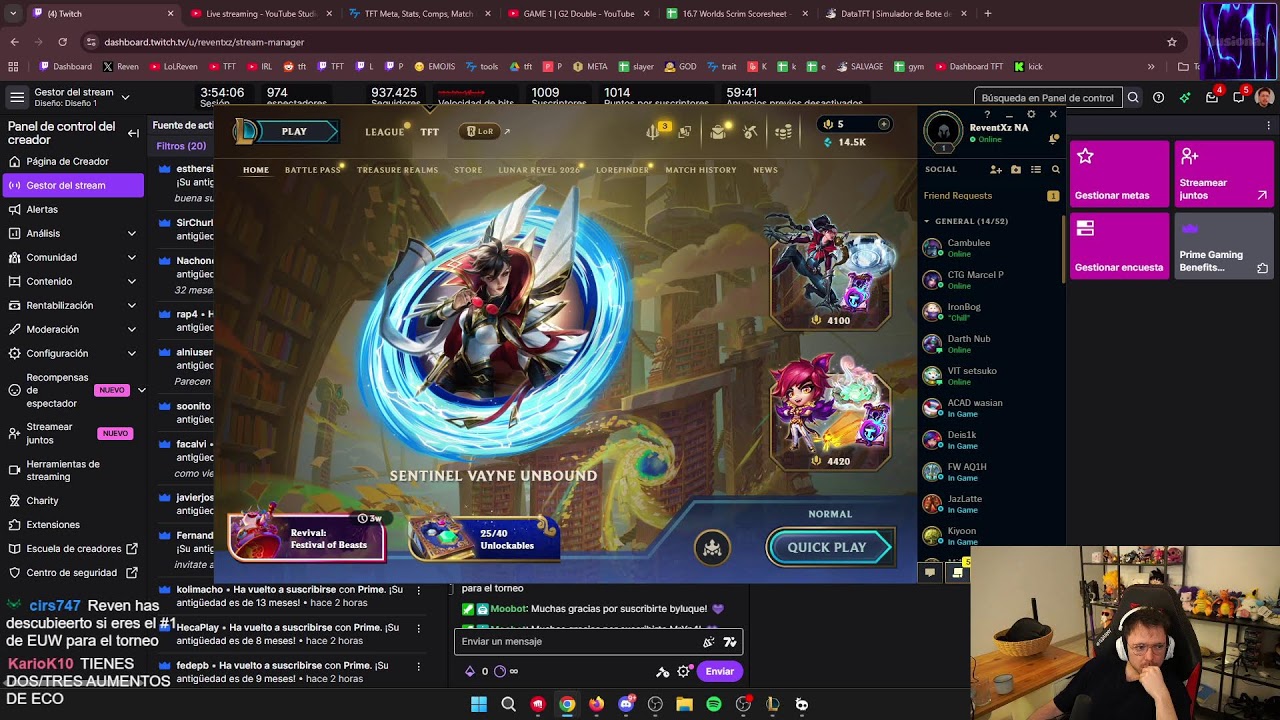The image size is (1280, 720).
Task: Open the News tab in client
Action: [765, 170]
